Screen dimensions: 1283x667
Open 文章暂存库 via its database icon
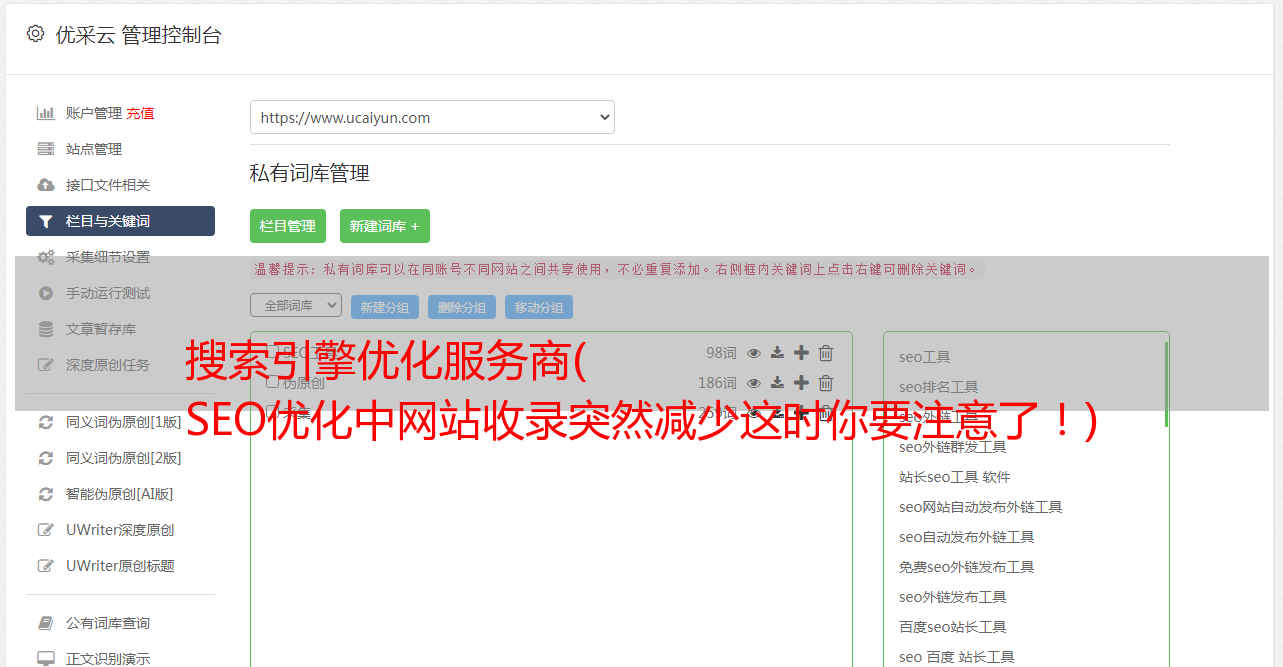pos(46,329)
